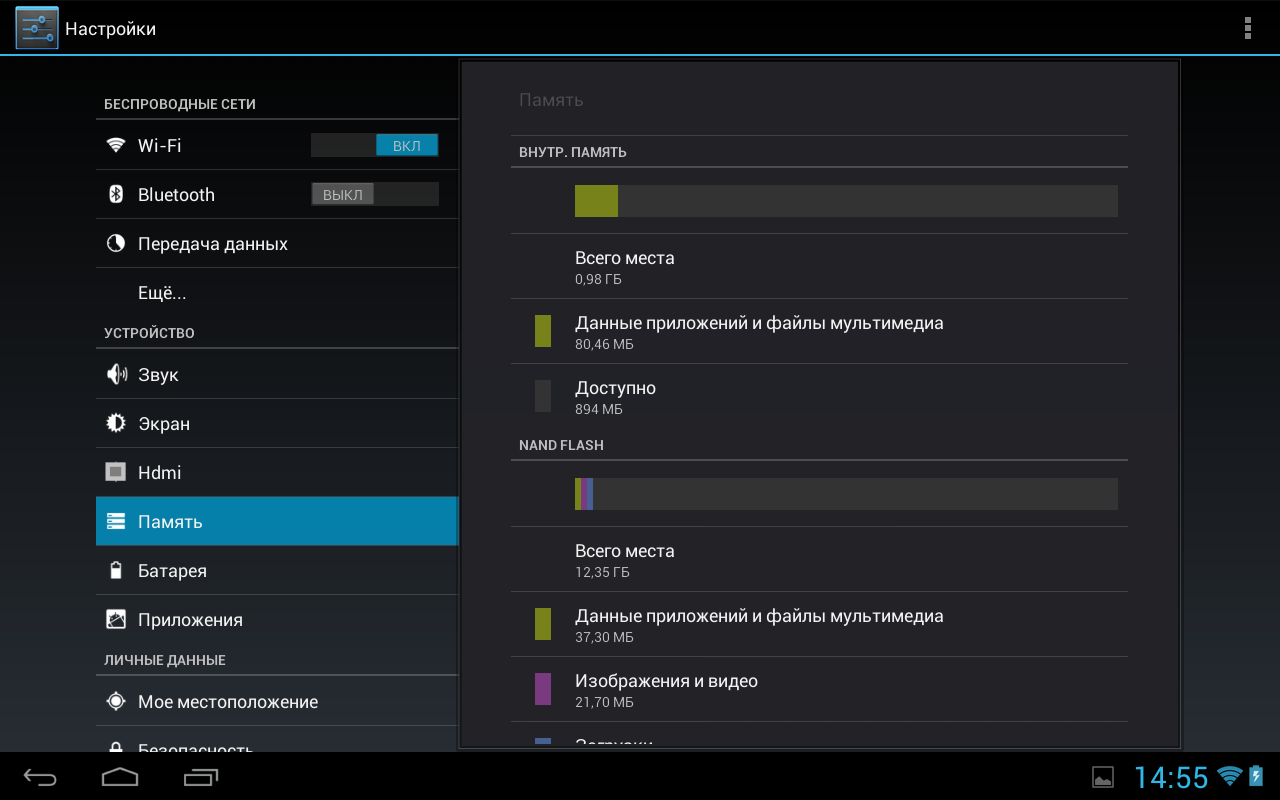Click the Settings app icon in title bar
1280x800 pixels.
[x=37, y=28]
